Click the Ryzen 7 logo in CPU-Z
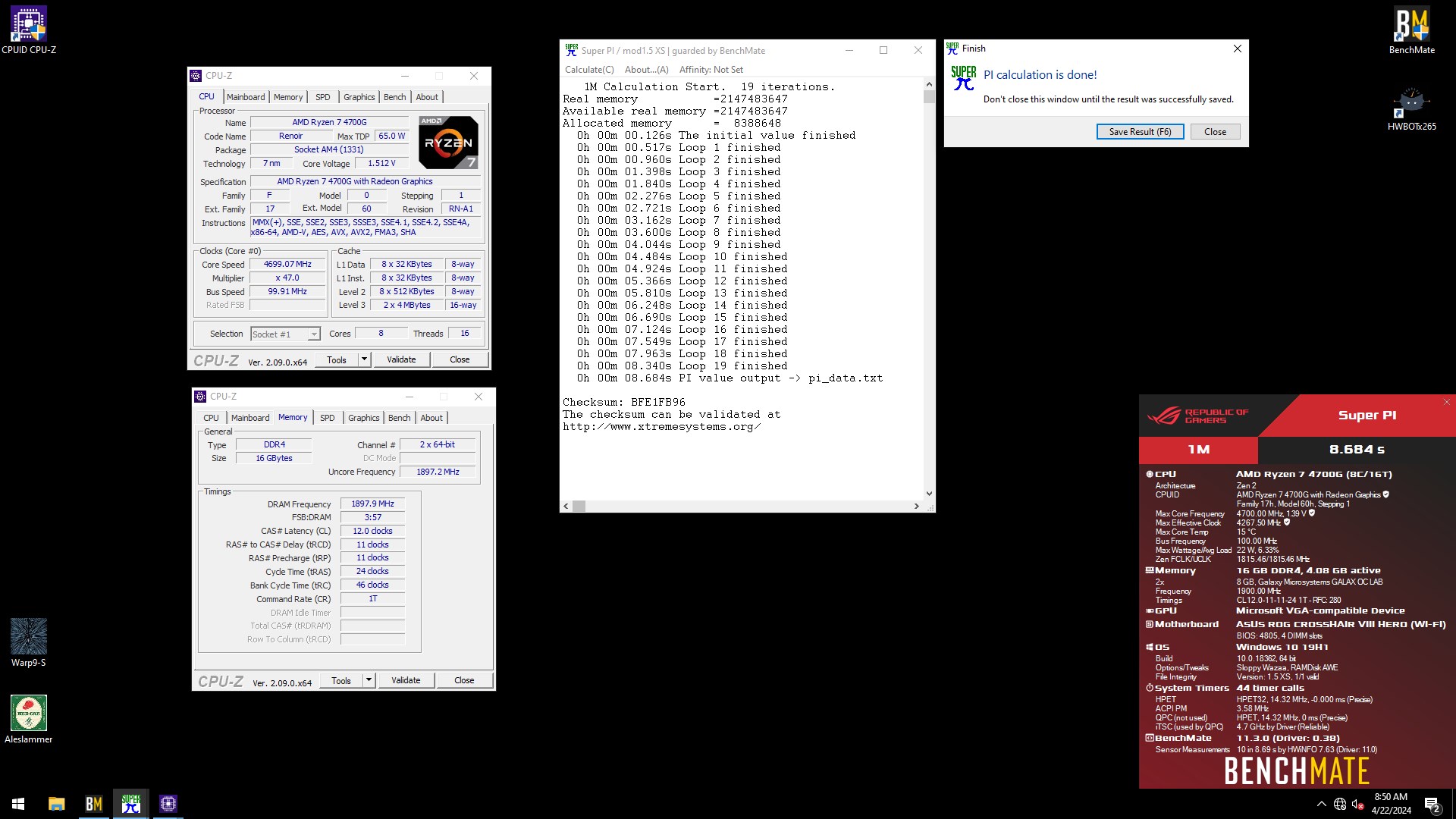This screenshot has height=819, width=1456. tap(448, 143)
